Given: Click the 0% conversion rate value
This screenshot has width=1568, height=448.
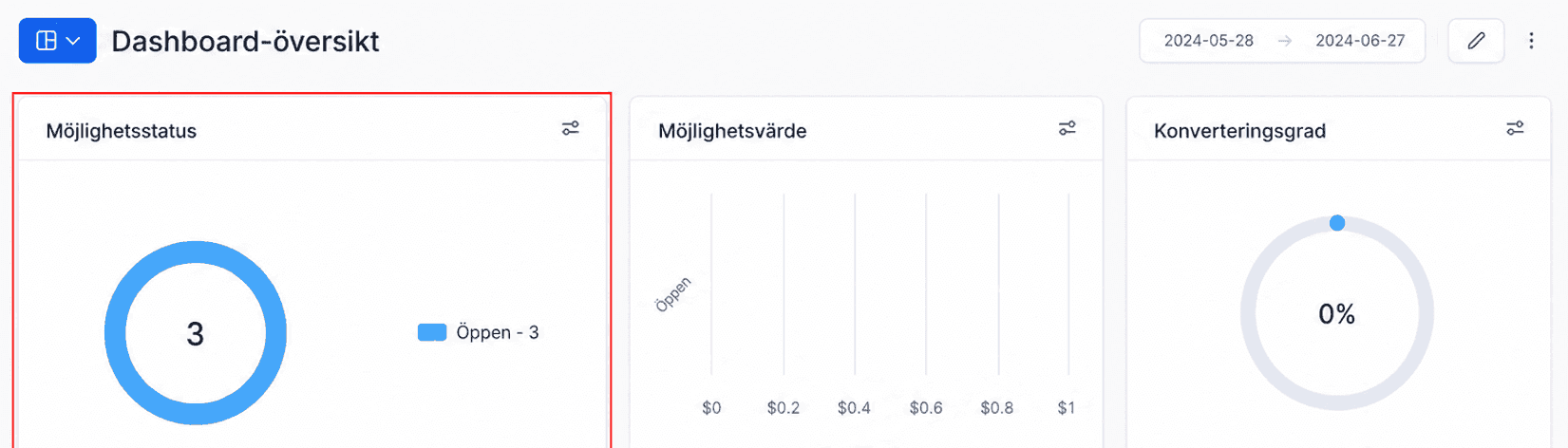Looking at the screenshot, I should point(1336,314).
